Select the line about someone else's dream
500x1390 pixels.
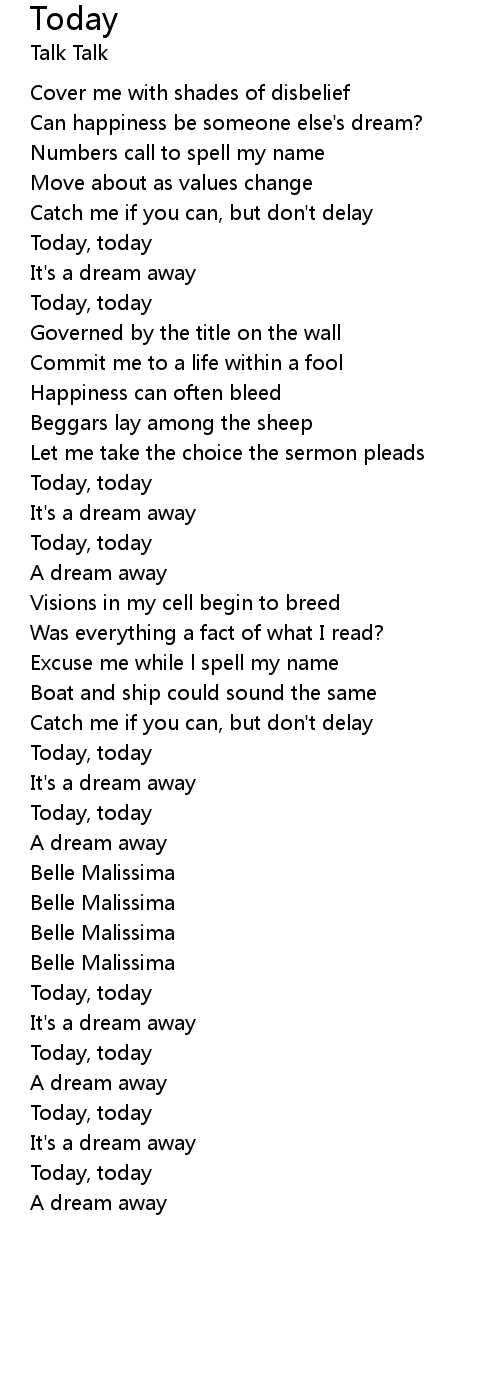[x=226, y=123]
